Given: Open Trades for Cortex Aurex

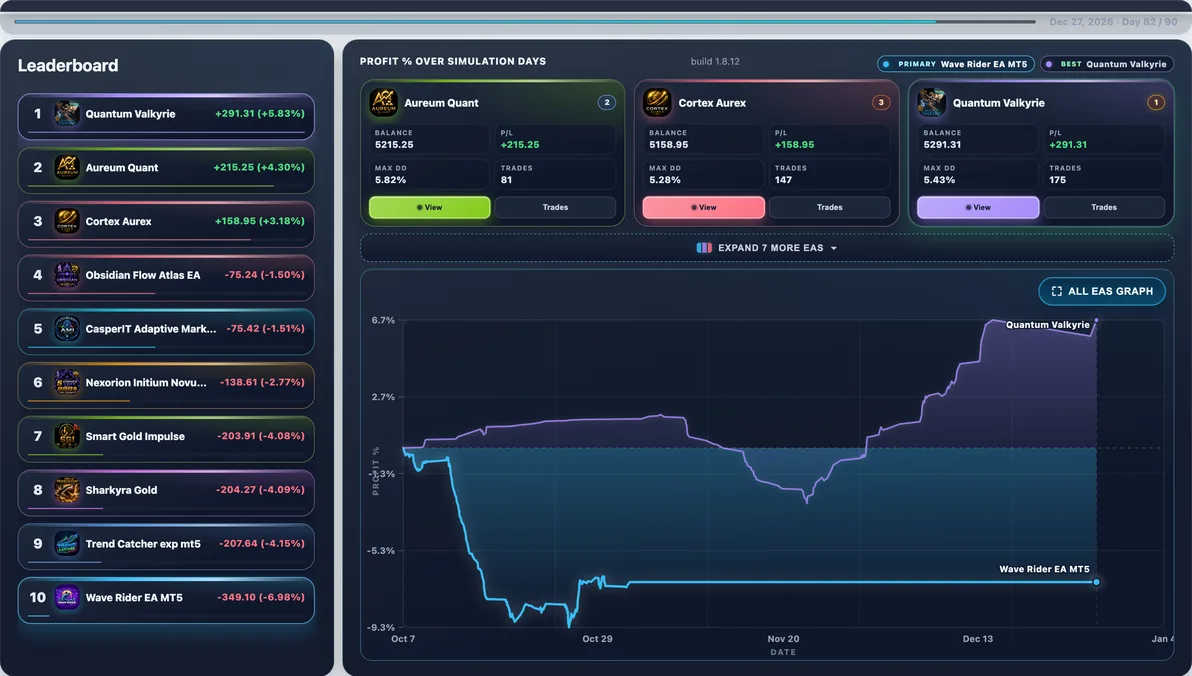Looking at the screenshot, I should click(830, 208).
